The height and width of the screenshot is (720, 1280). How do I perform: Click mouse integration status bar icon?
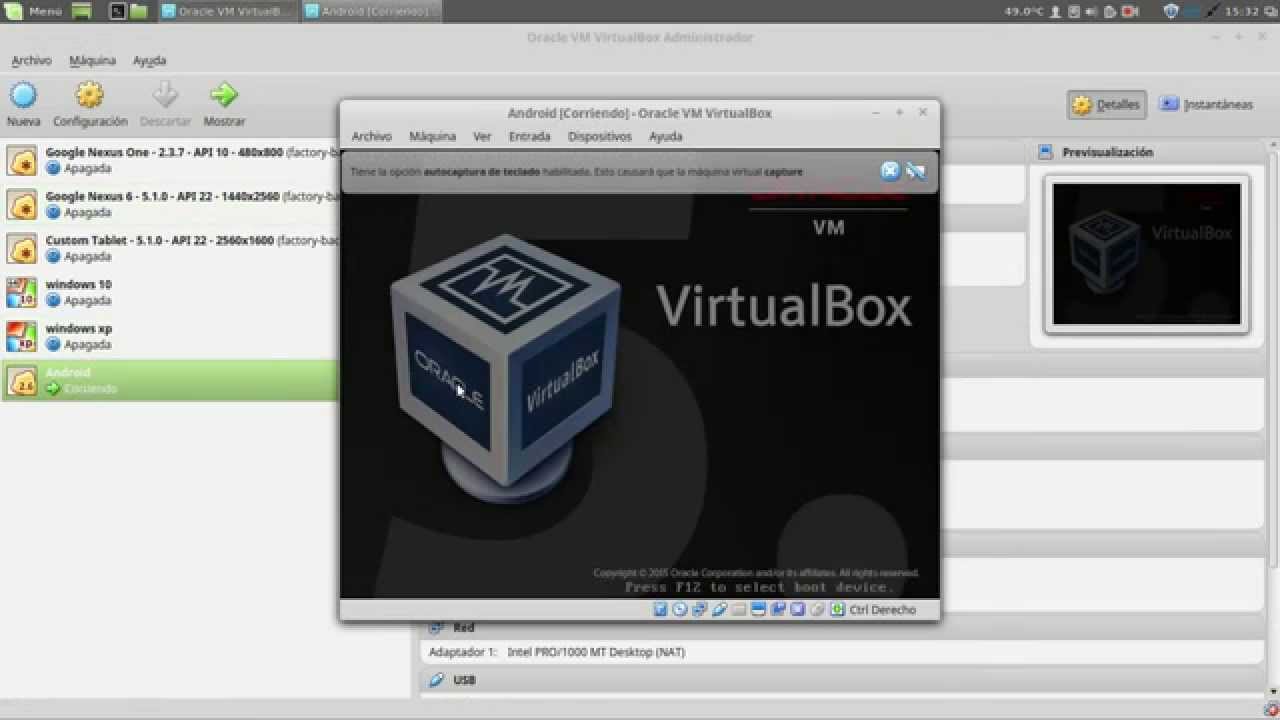pyautogui.click(x=817, y=609)
